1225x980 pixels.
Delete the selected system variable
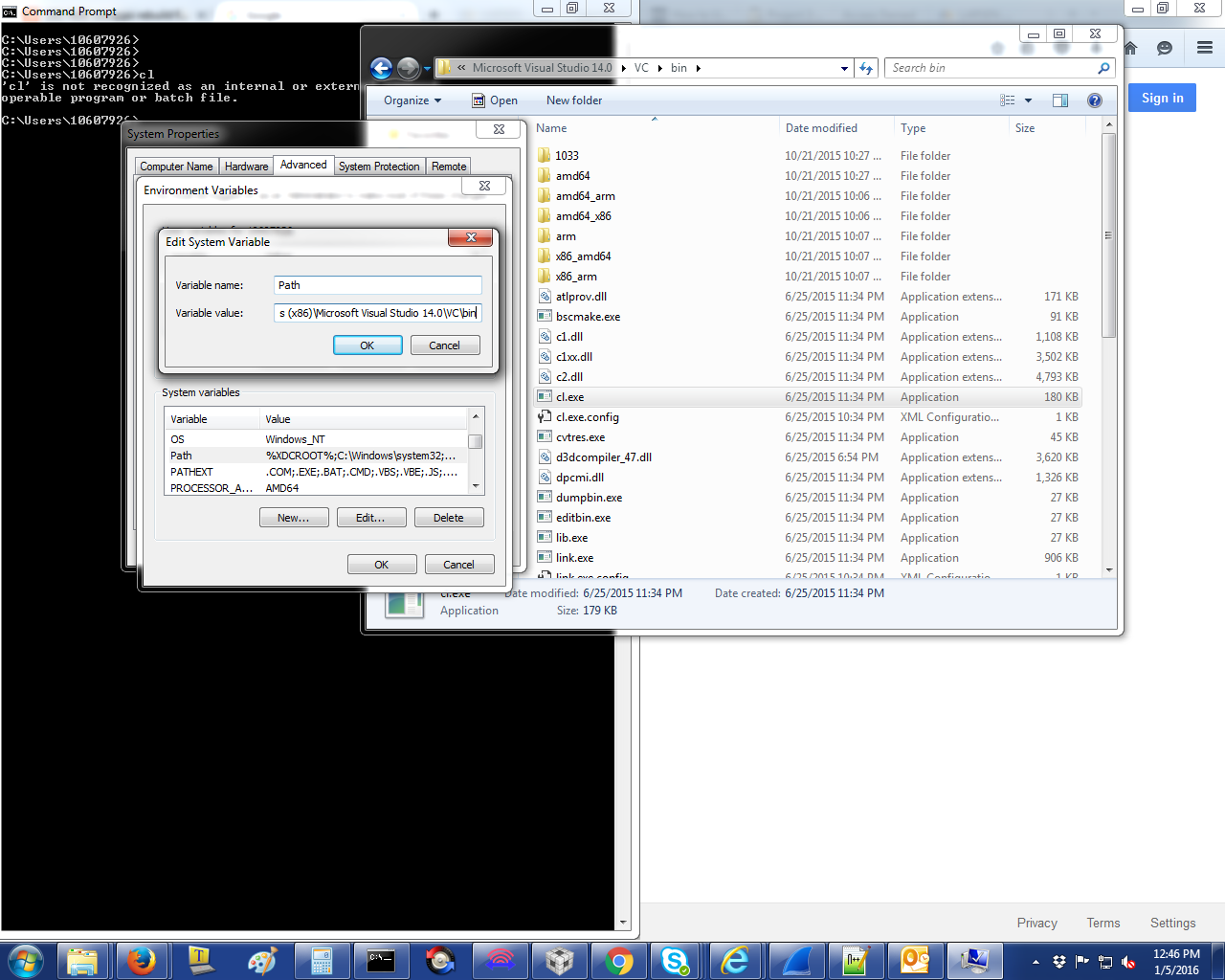pyautogui.click(x=449, y=518)
